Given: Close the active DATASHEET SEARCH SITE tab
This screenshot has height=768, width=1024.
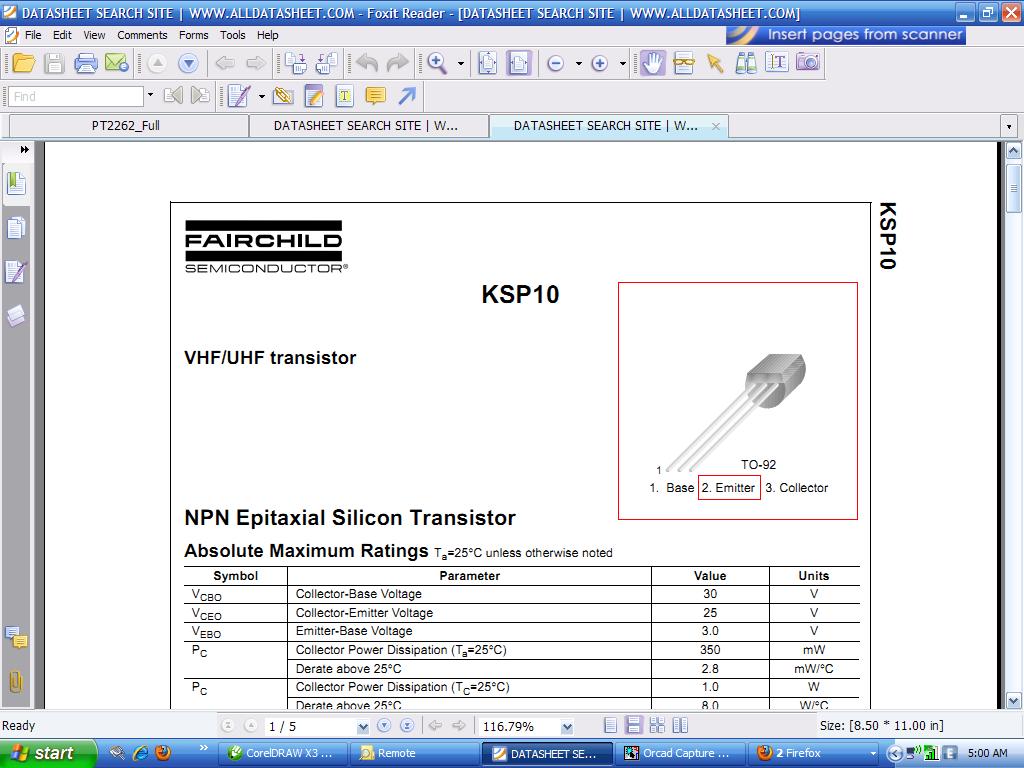Looking at the screenshot, I should (716, 127).
